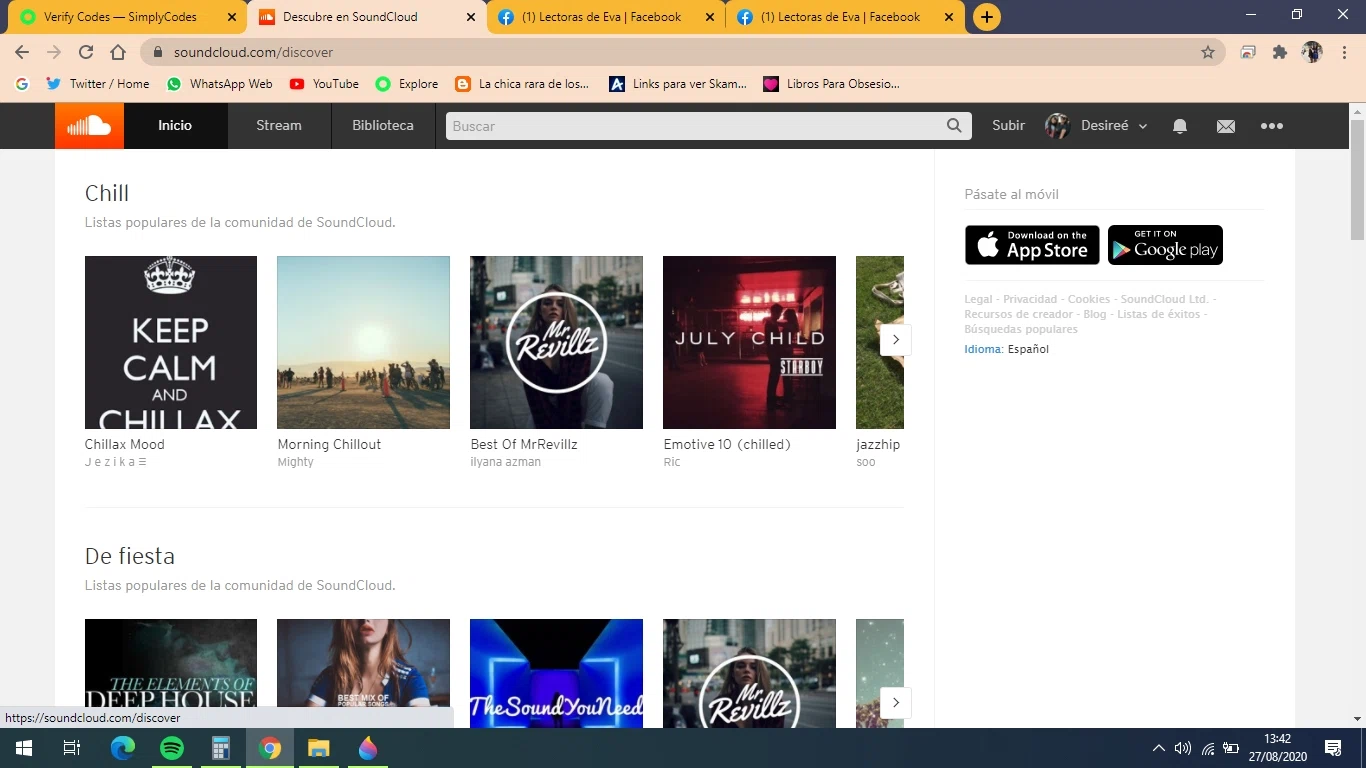Image resolution: width=1366 pixels, height=768 pixels.
Task: Open Twitter / Home bookmark
Action: (98, 84)
